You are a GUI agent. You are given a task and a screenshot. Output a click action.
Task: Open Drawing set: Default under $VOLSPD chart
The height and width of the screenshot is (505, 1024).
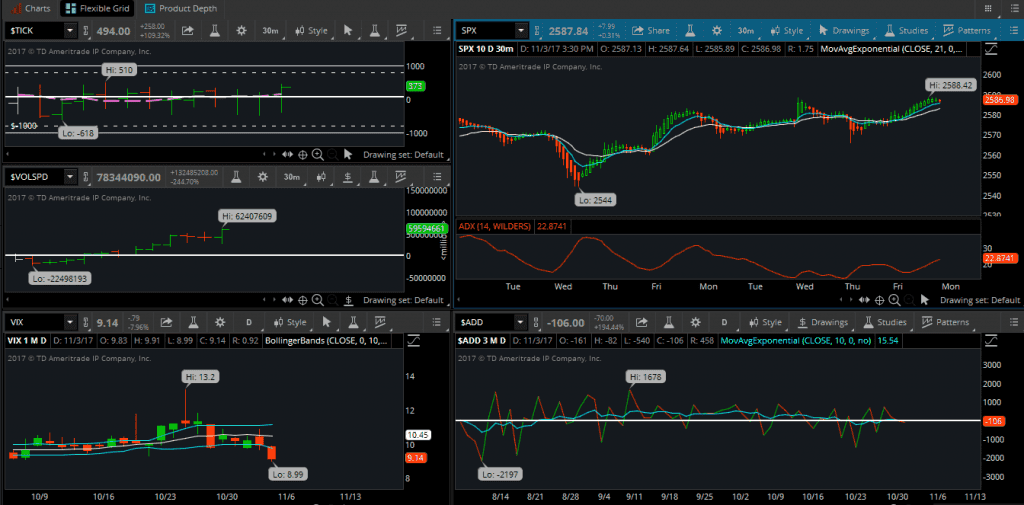click(x=403, y=300)
